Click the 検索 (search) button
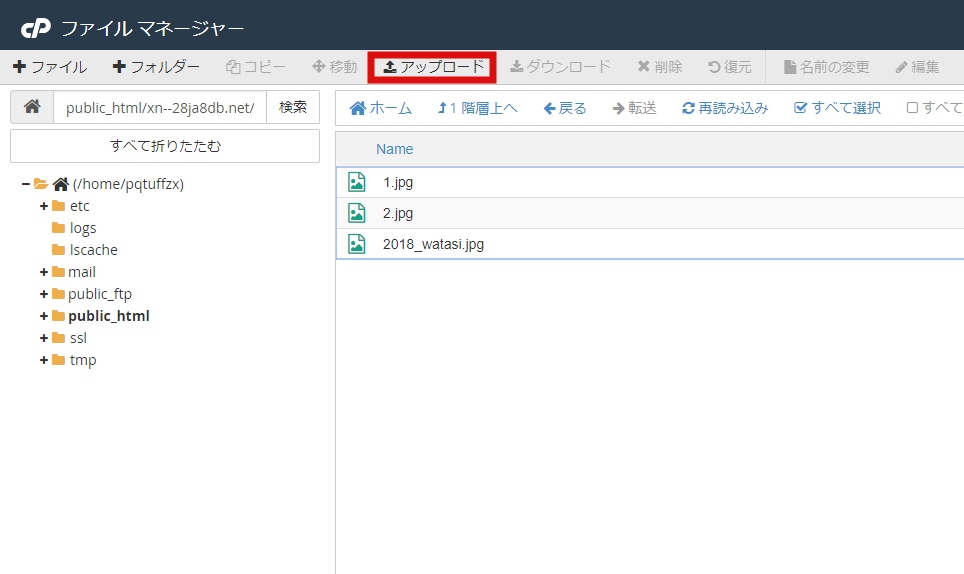The height and width of the screenshot is (574, 964). pos(293,107)
